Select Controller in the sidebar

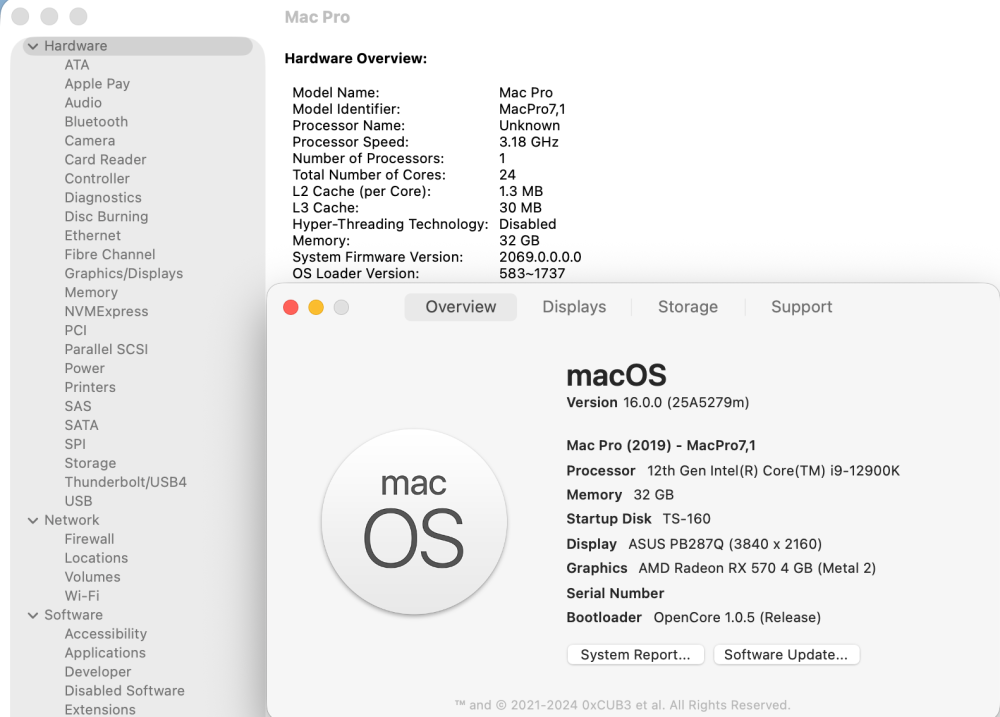97,179
